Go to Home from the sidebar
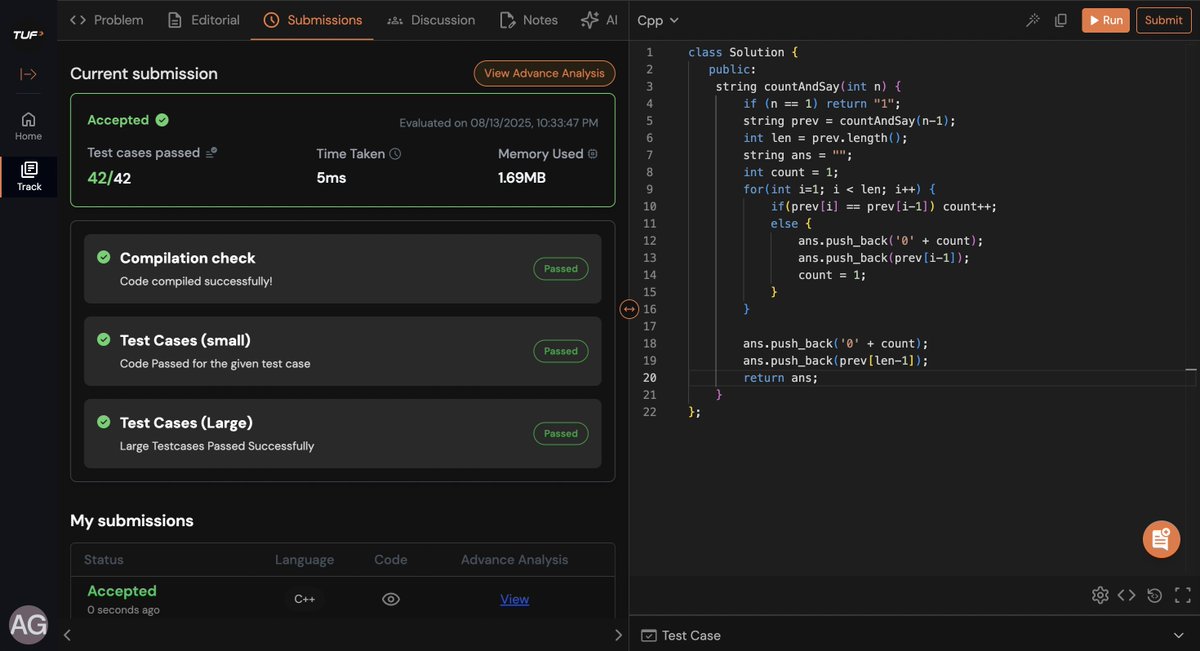1200x651 pixels. [x=27, y=124]
